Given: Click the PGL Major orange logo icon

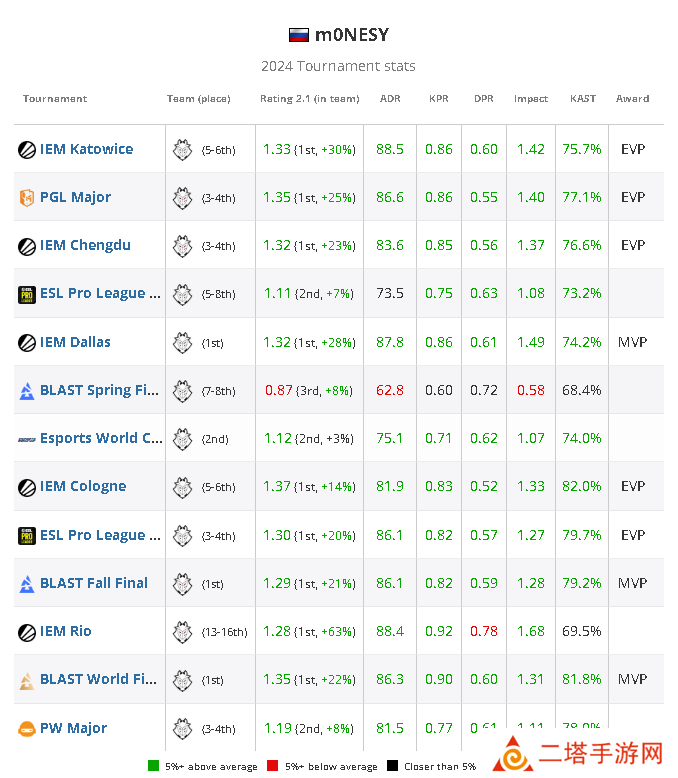Looking at the screenshot, I should point(27,198).
